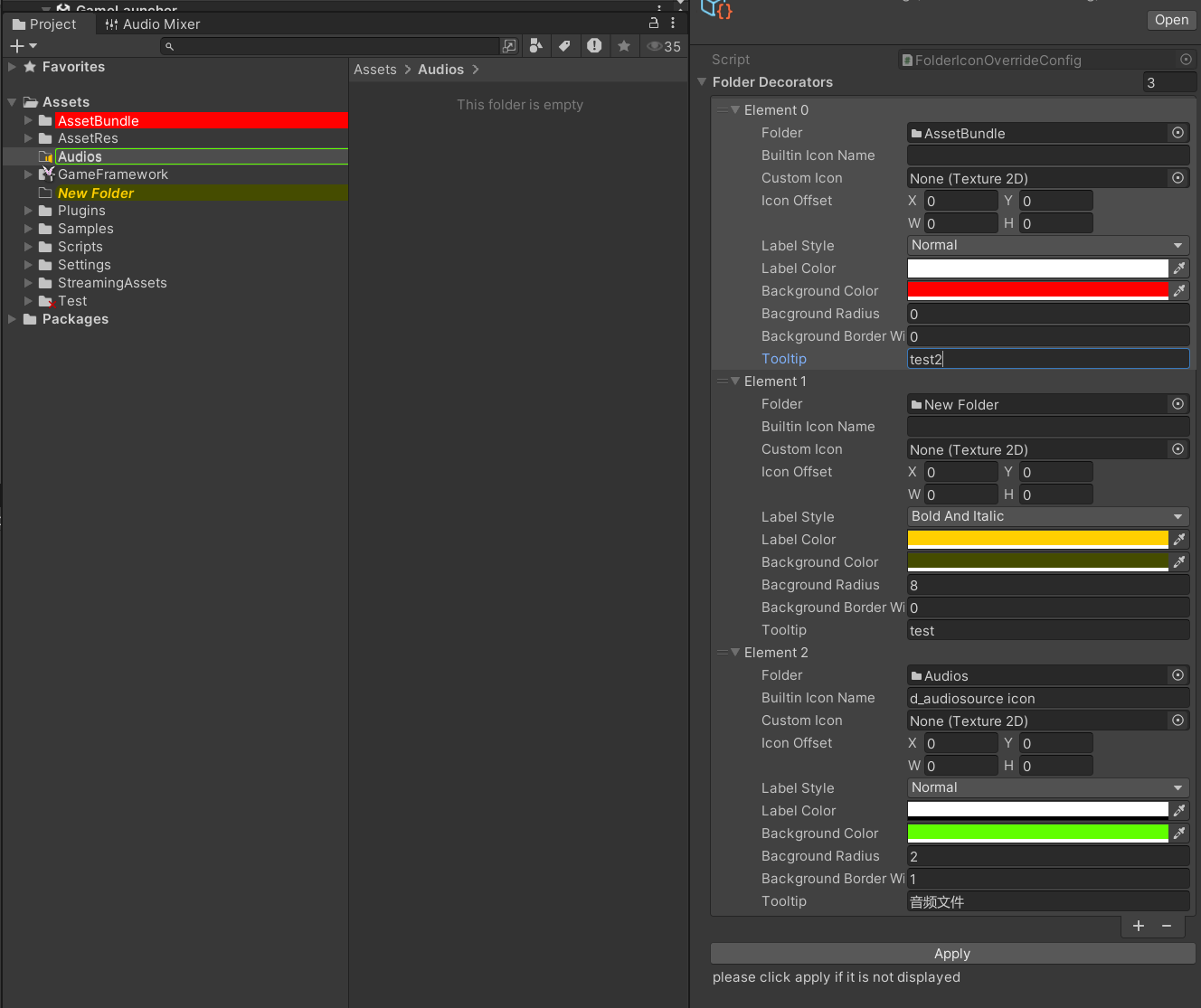
Task: Select the Settings folder
Action: (84, 265)
